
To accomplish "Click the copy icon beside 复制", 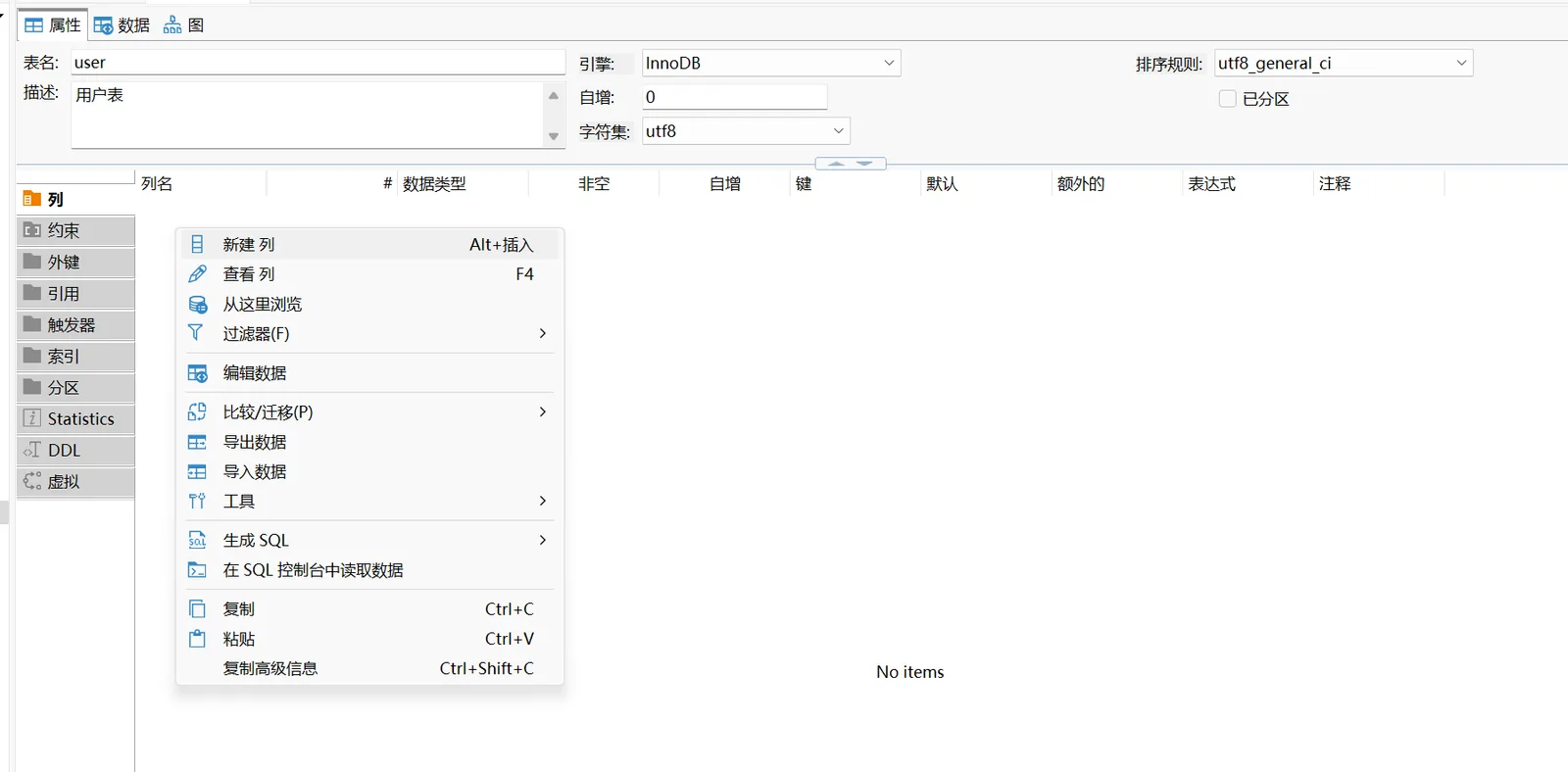I will 197,609.
